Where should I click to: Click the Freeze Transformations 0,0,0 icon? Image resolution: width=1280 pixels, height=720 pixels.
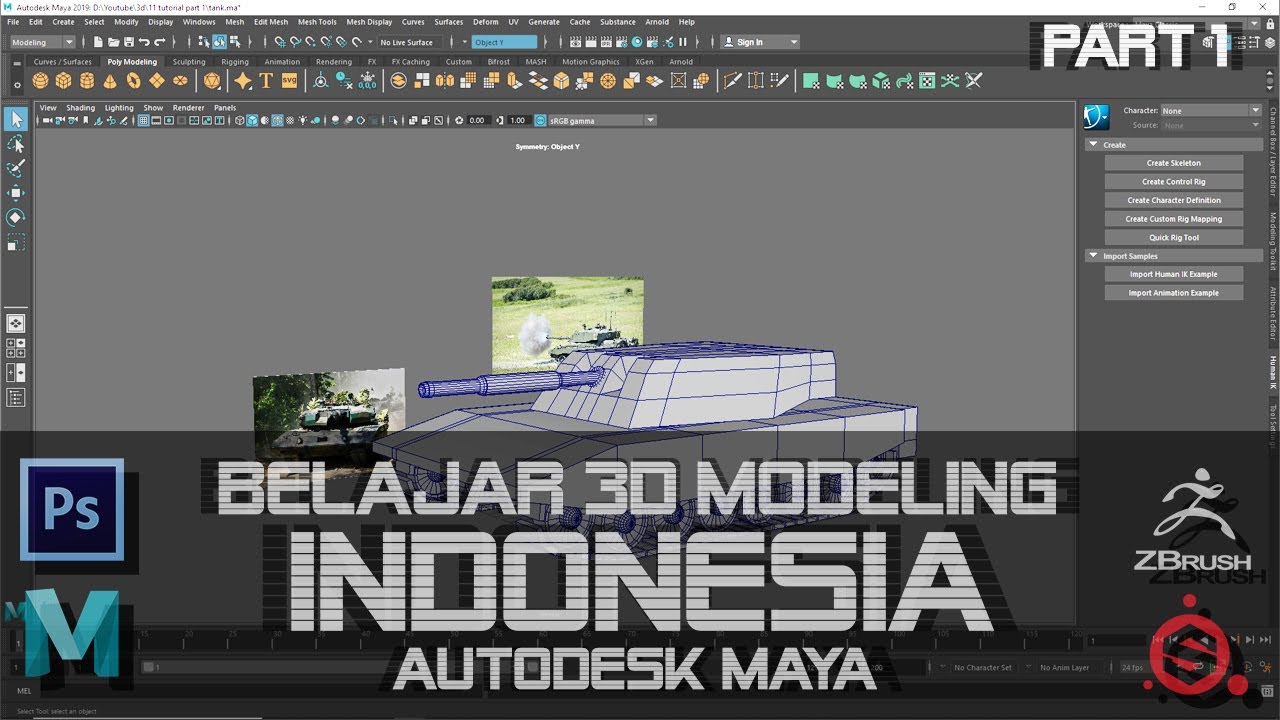pyautogui.click(x=367, y=81)
